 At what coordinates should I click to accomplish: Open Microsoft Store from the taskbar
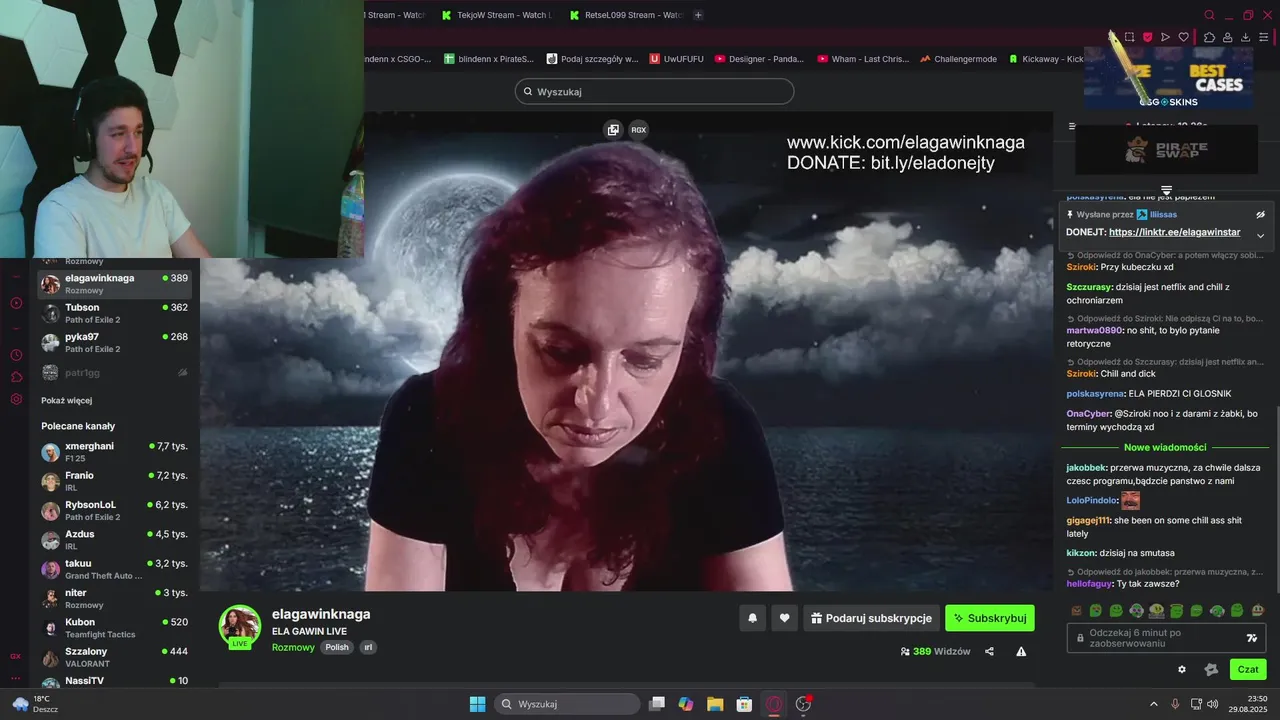744,704
